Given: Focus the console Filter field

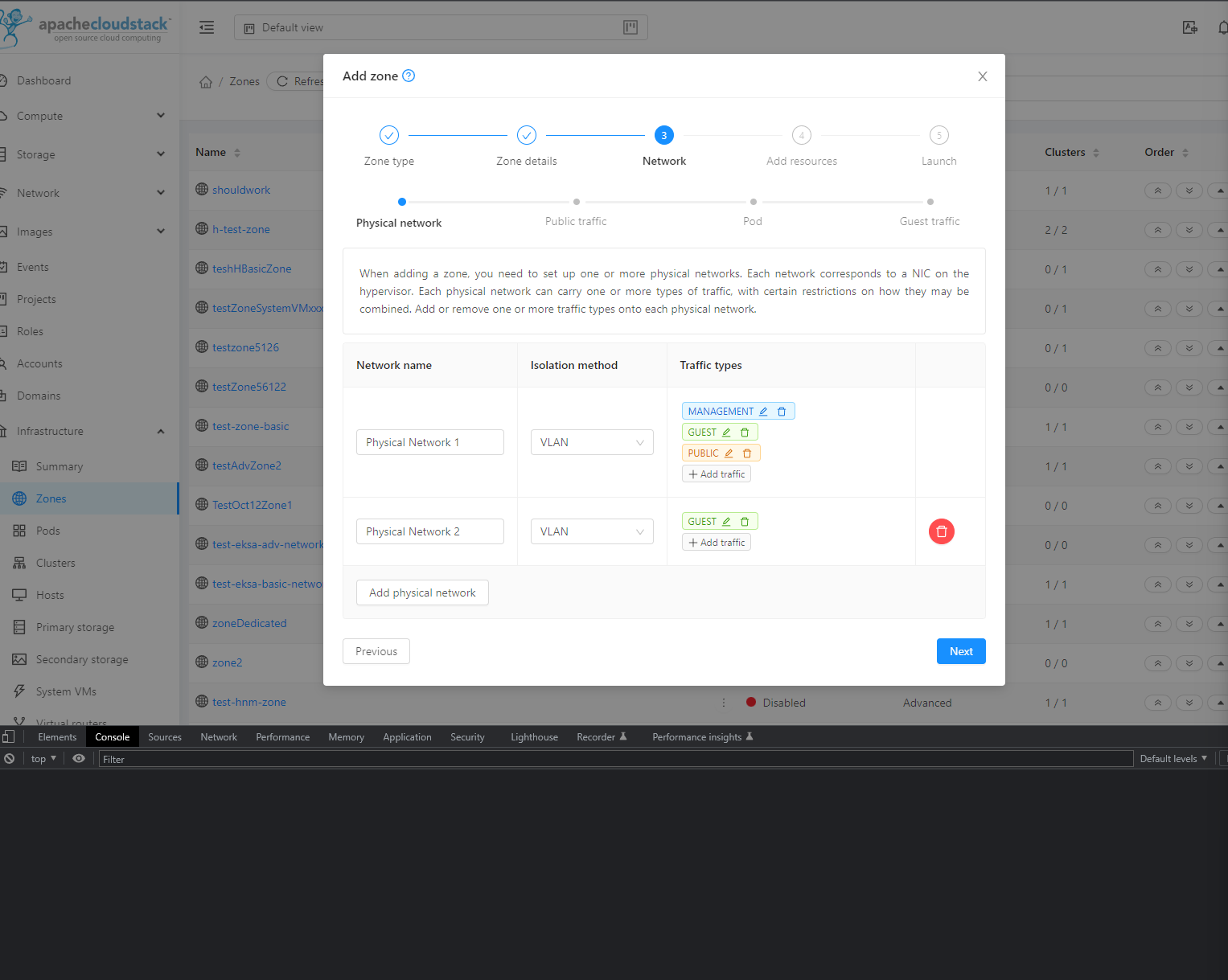Looking at the screenshot, I should 616,759.
